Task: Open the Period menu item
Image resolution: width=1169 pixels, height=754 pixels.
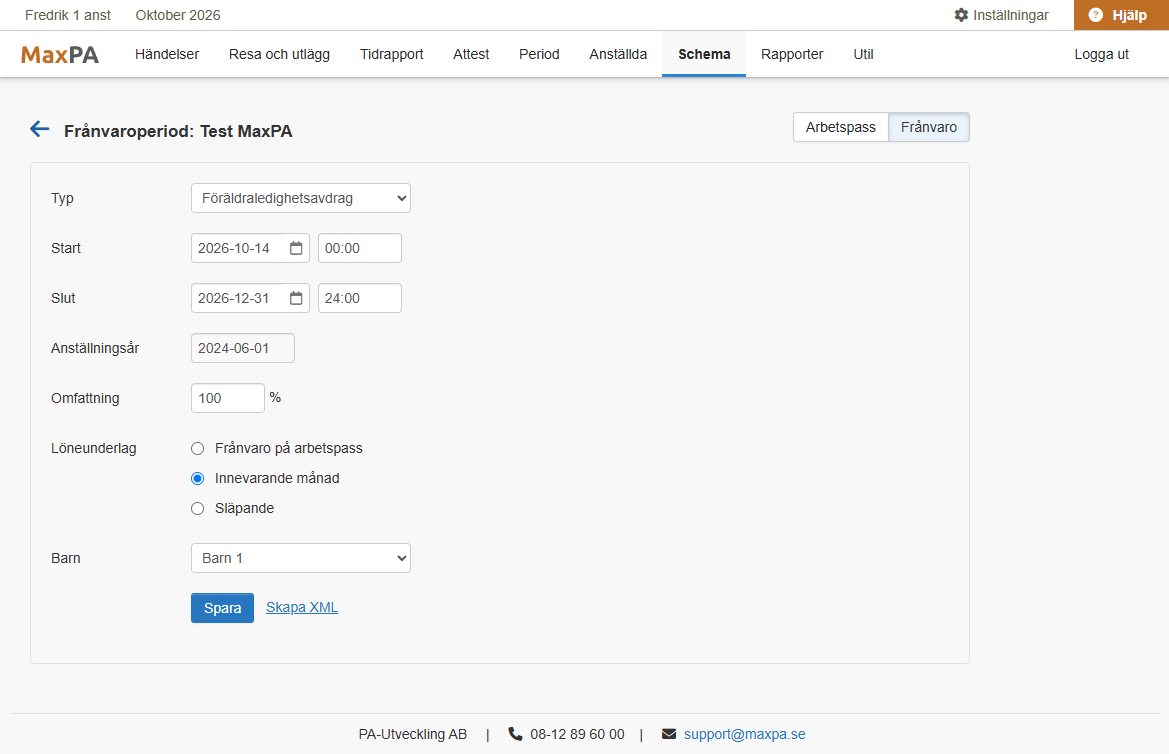Action: (x=539, y=54)
